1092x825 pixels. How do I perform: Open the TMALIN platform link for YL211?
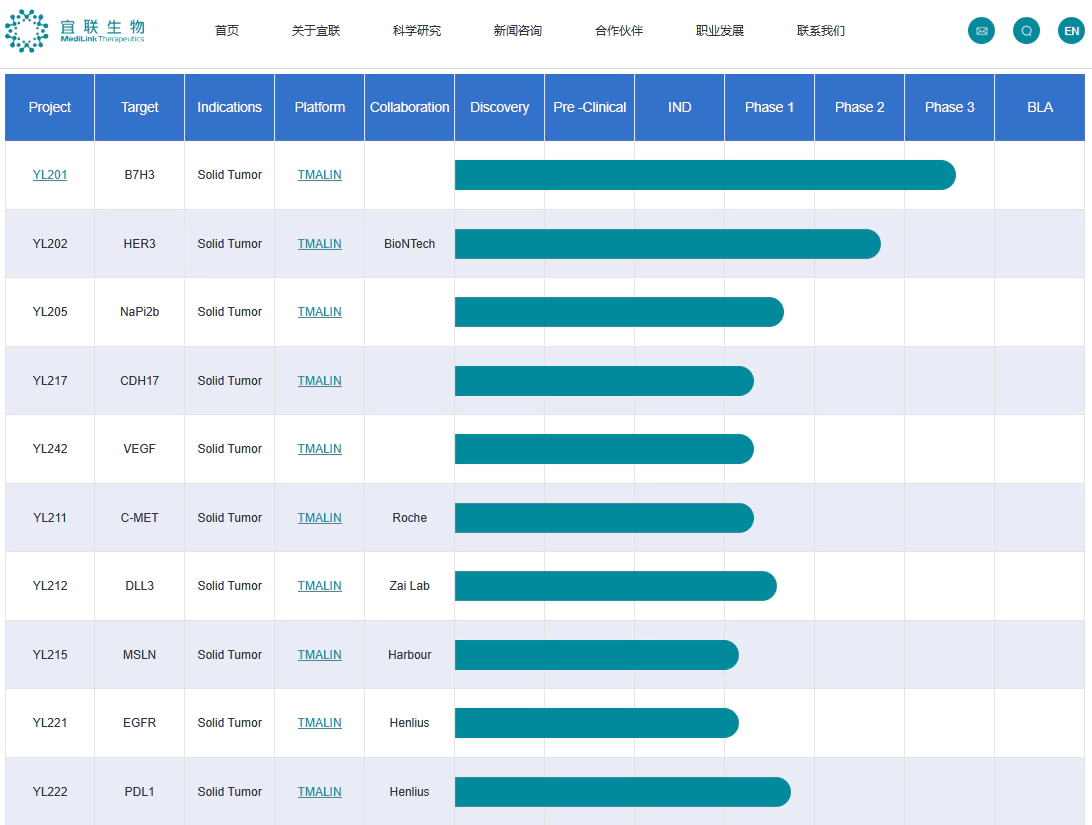pyautogui.click(x=319, y=518)
